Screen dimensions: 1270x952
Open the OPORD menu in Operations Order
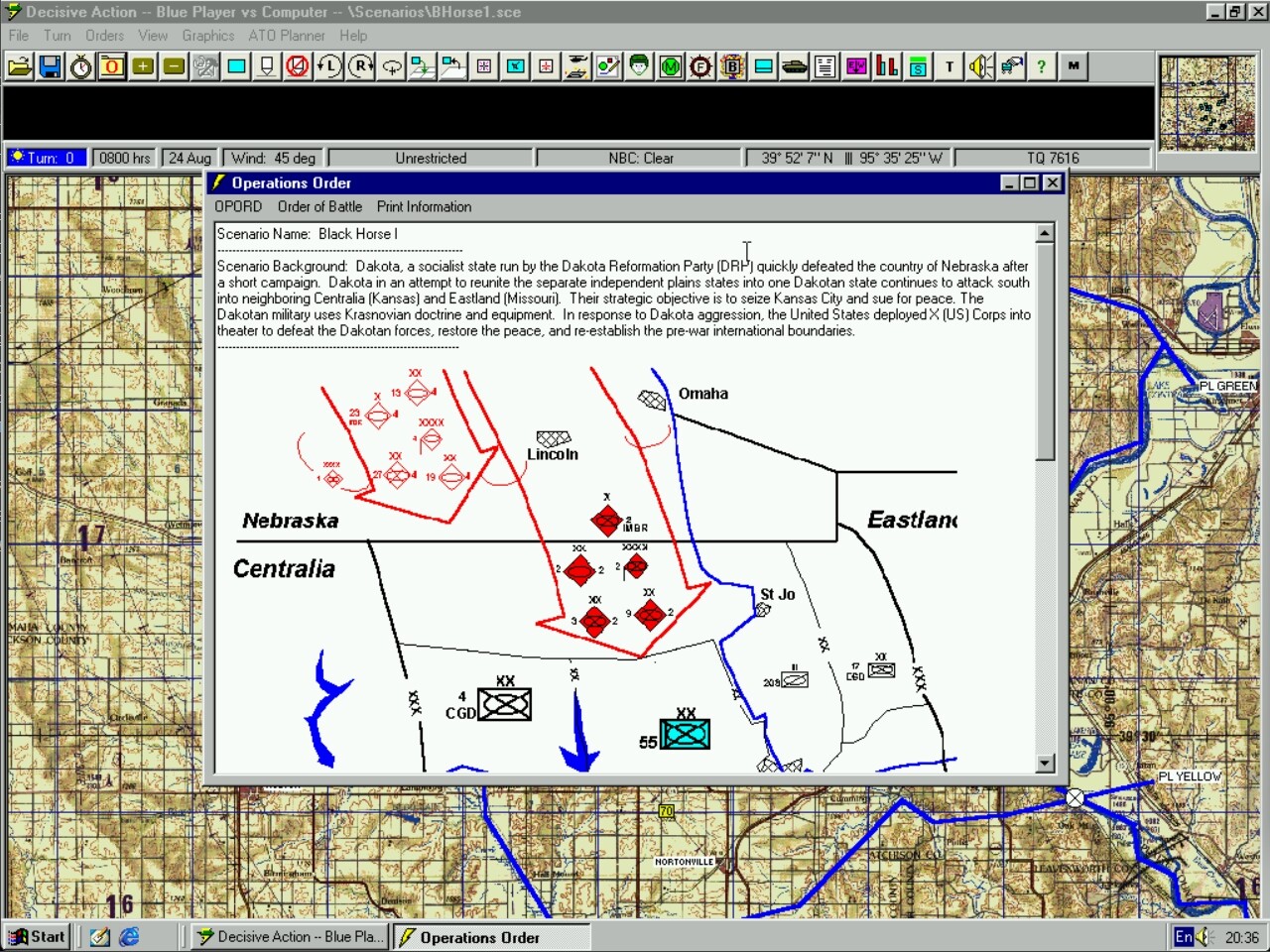point(238,206)
